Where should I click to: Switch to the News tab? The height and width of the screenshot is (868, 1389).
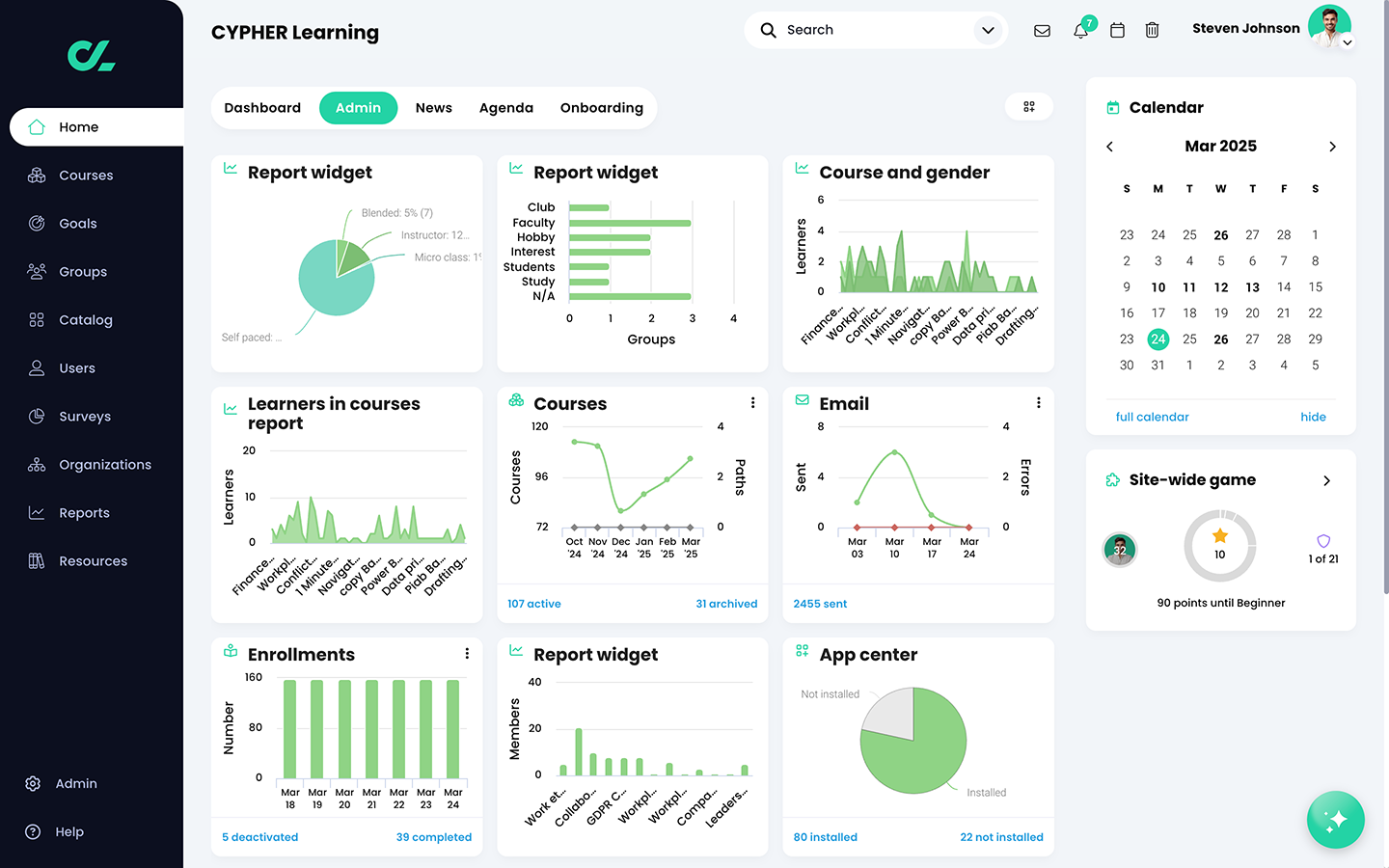[x=433, y=107]
